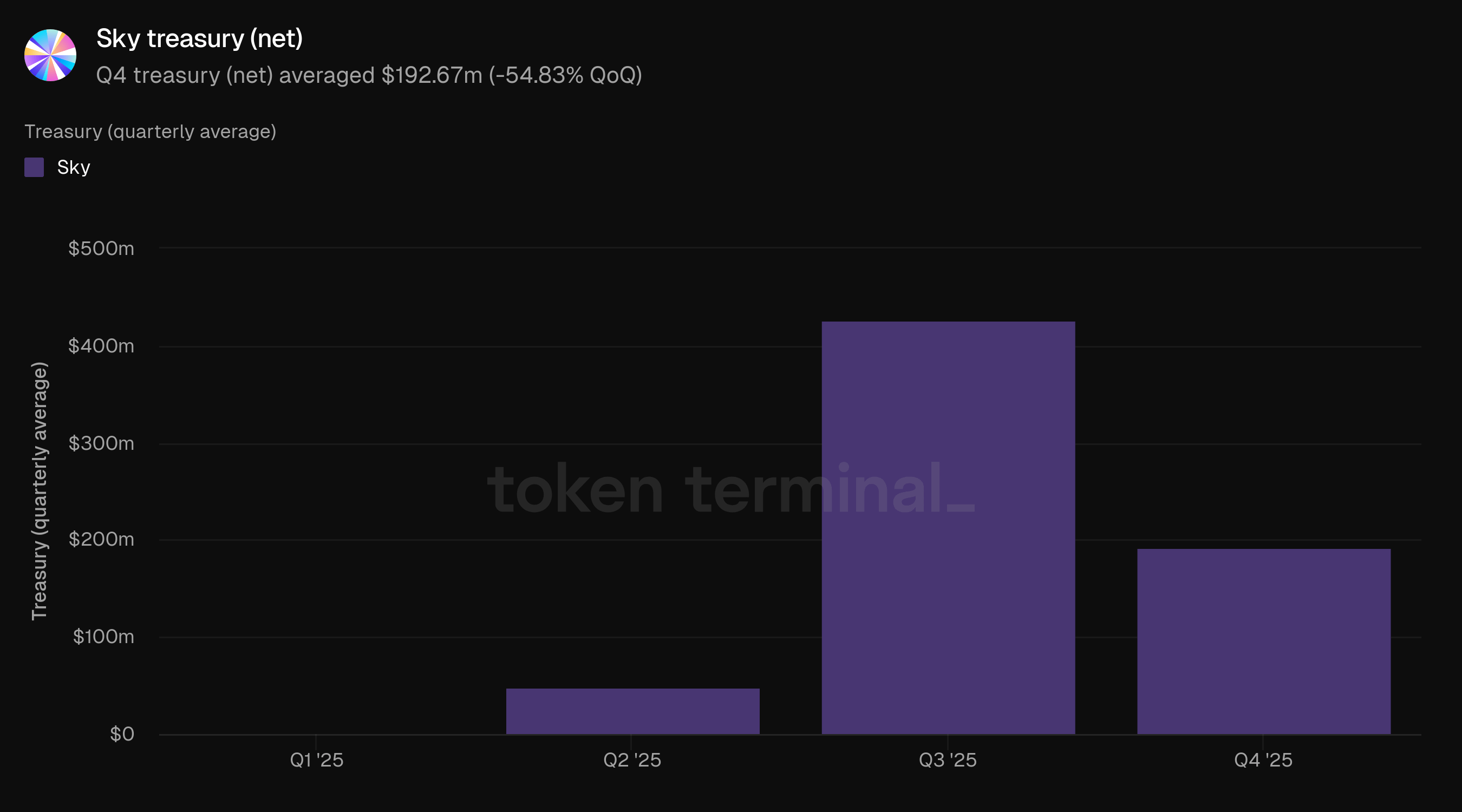The height and width of the screenshot is (812, 1462).
Task: Click the $200m y-axis tick label
Action: point(101,539)
